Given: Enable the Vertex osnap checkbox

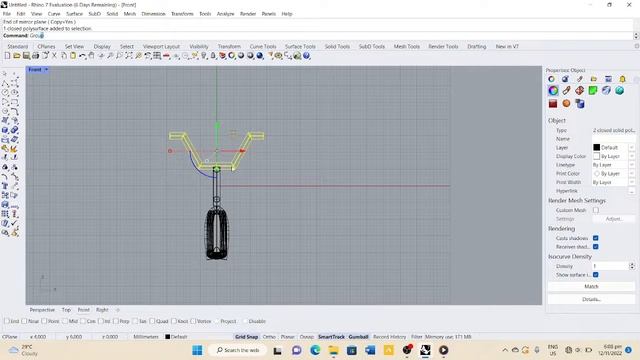Looking at the screenshot, I should point(193,321).
